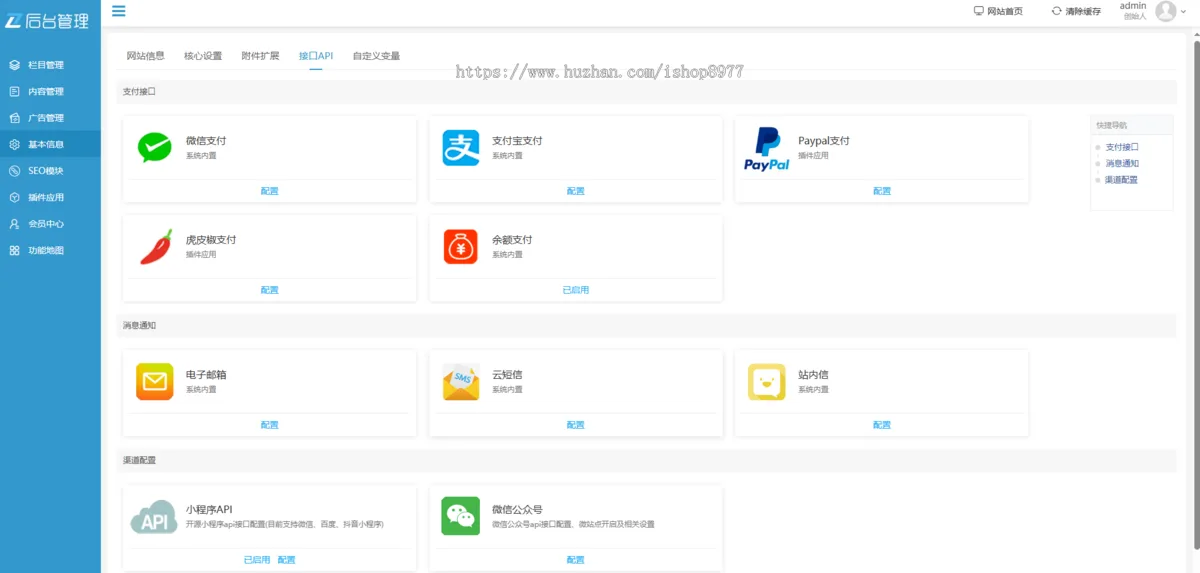Click the 插件应用 sidebar icon

point(15,197)
